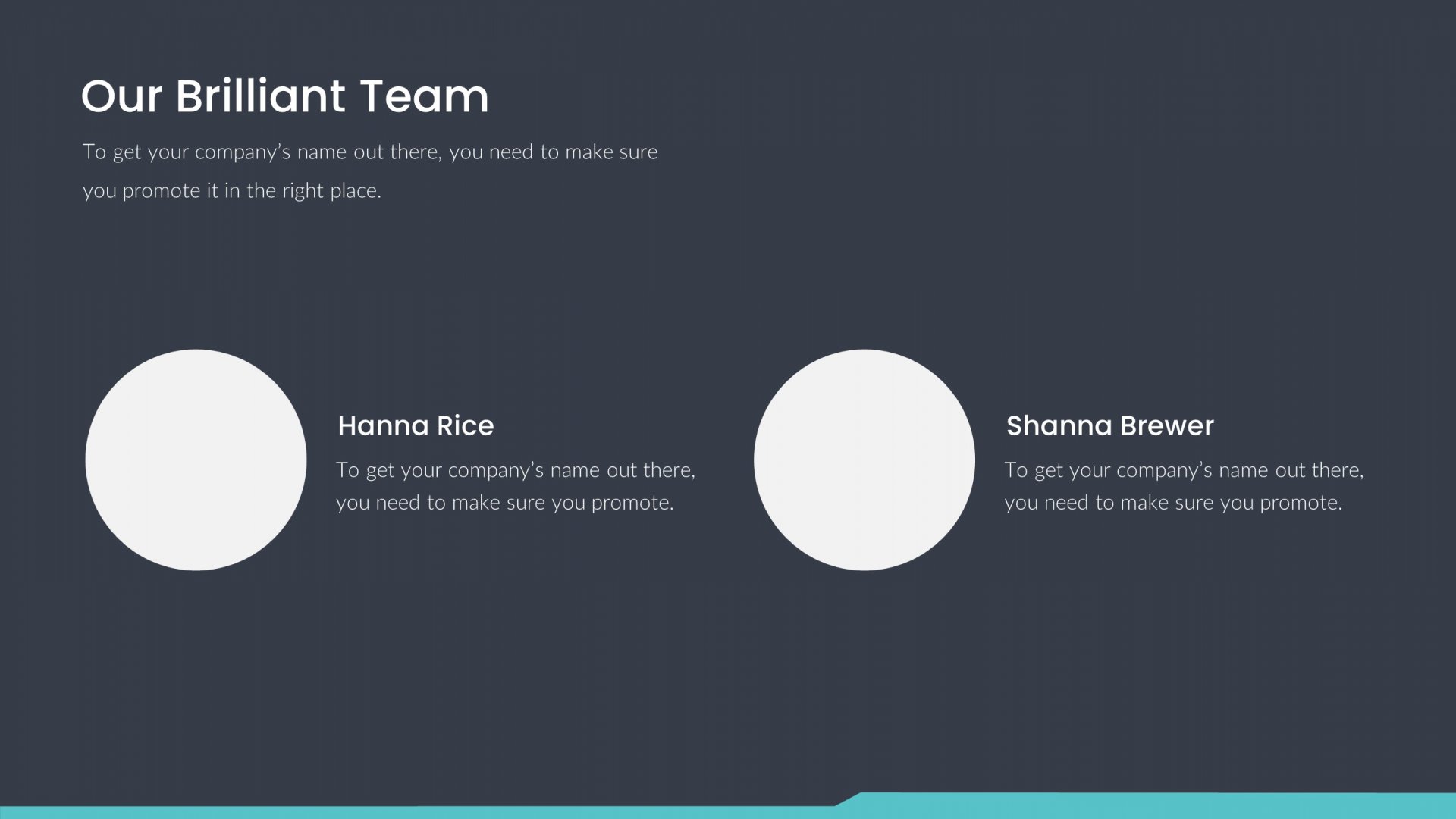Click the thin teal bar at bottom left
The width and height of the screenshot is (1456, 819).
417,812
